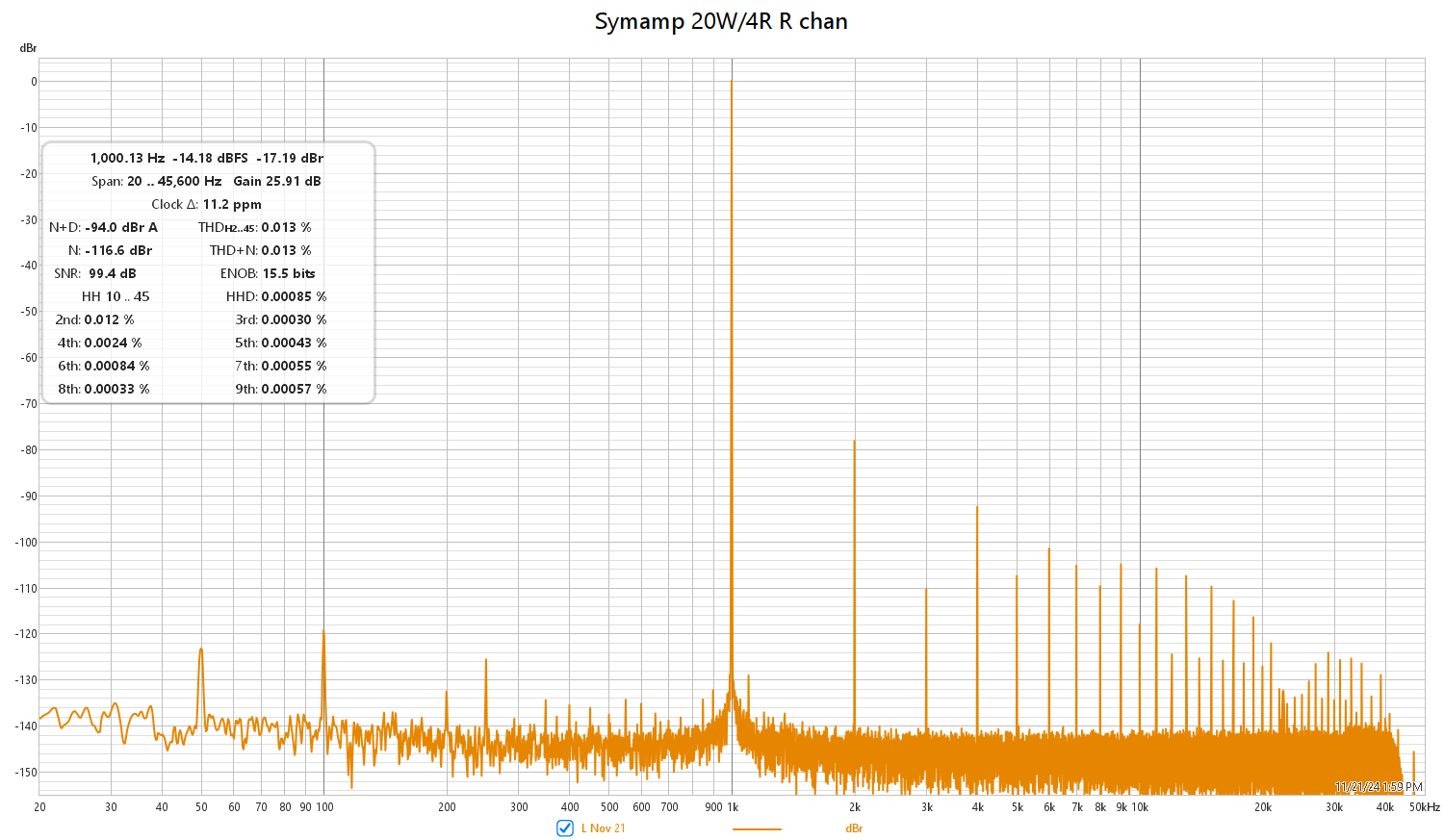1444x840 pixels.
Task: Click the 4th harmonic 0.0024 % value
Action: coord(113,343)
